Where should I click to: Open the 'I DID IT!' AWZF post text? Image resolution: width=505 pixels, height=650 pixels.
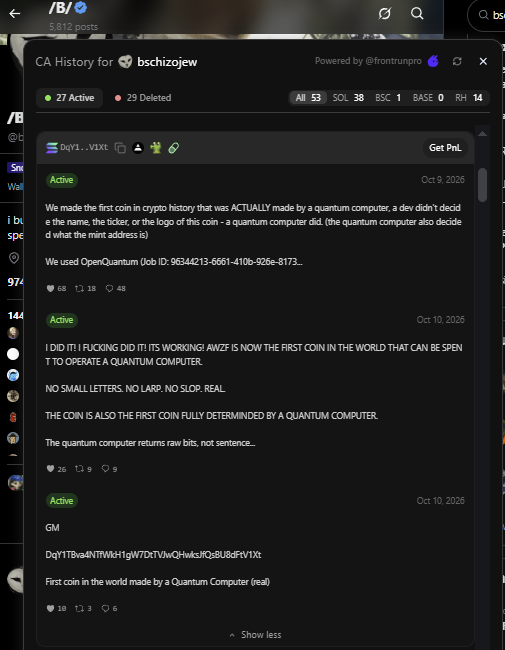254,354
